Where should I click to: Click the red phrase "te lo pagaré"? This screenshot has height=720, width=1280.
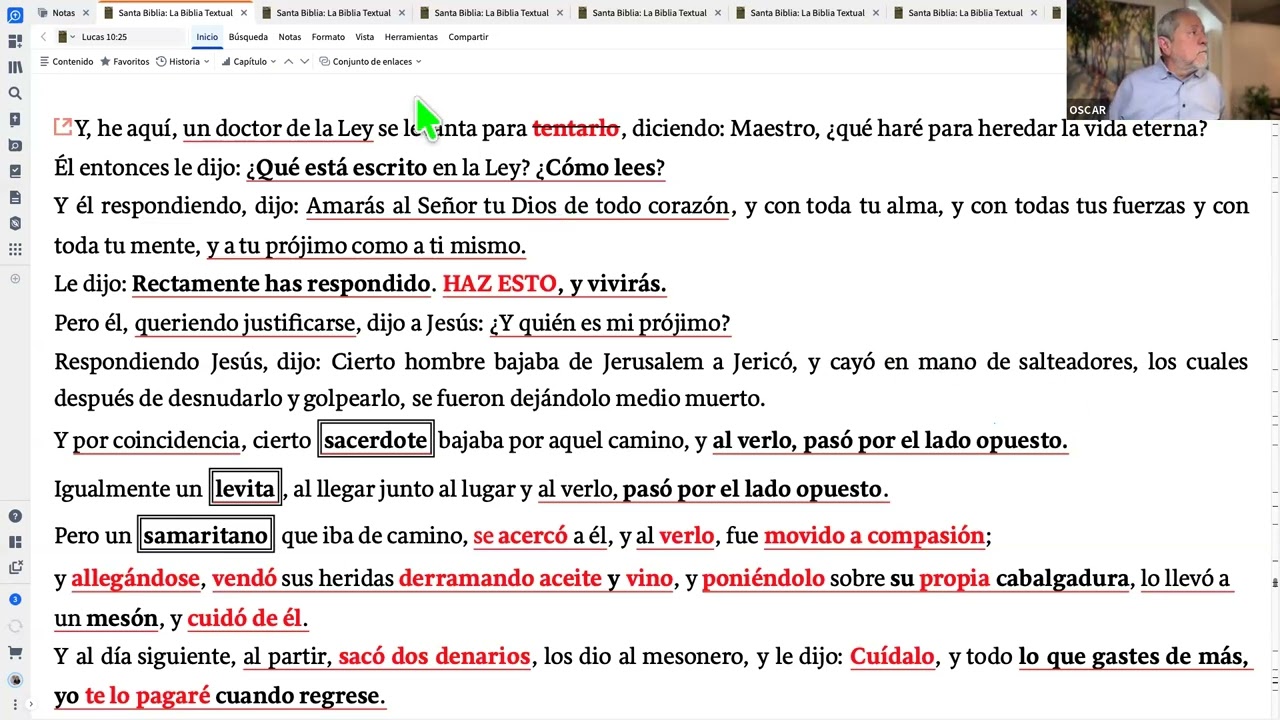(147, 696)
